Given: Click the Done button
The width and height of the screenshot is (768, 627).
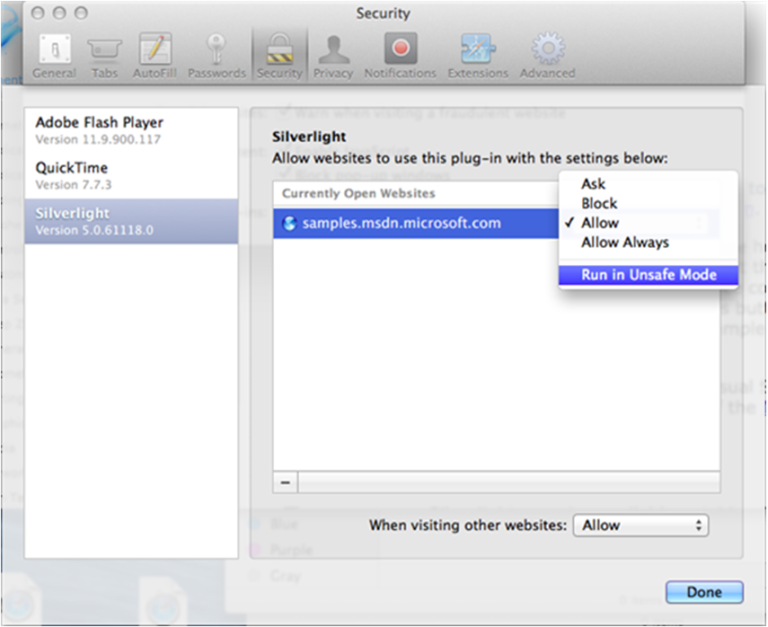Looking at the screenshot, I should coord(704,592).
